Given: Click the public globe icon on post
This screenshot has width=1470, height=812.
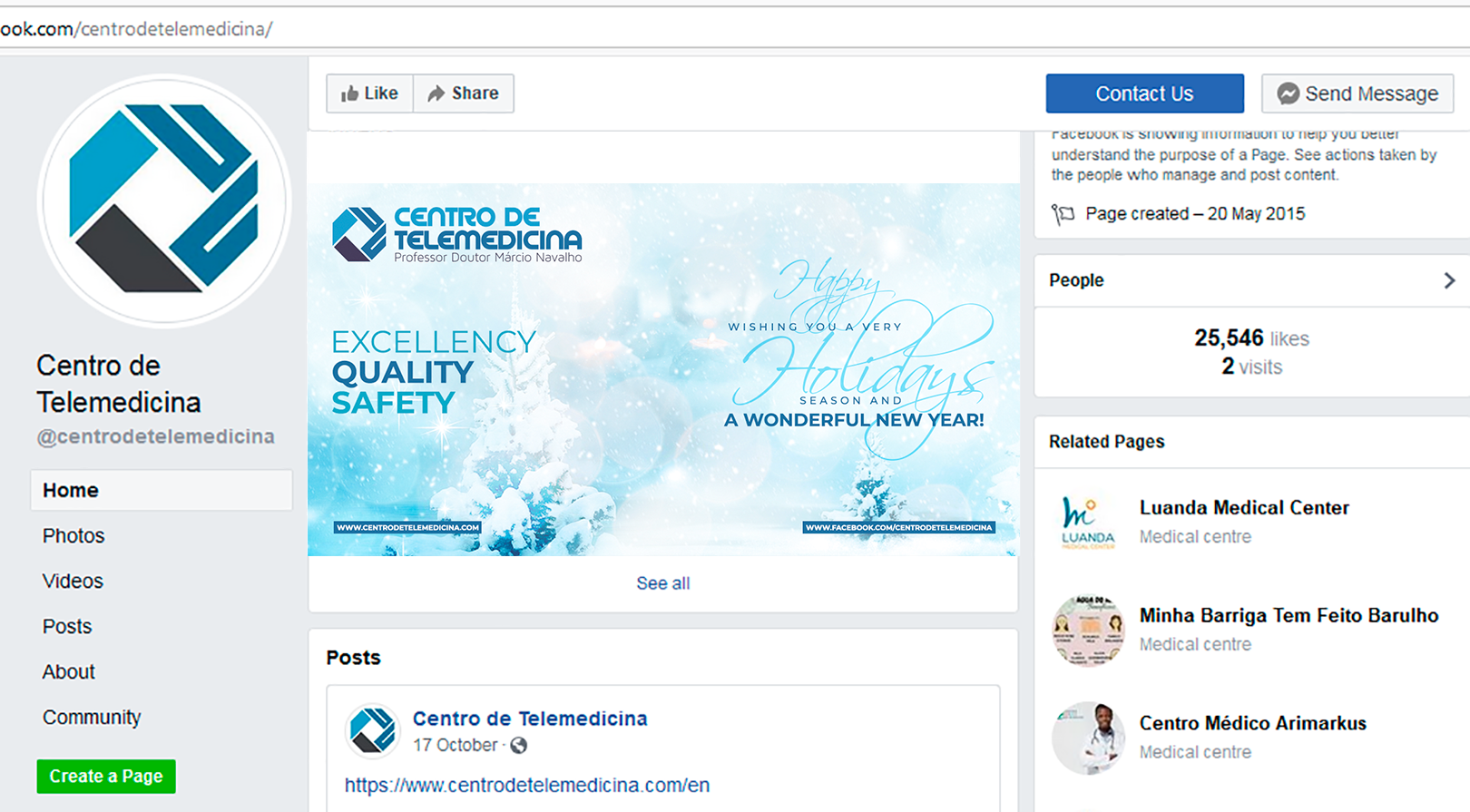Looking at the screenshot, I should tap(519, 746).
